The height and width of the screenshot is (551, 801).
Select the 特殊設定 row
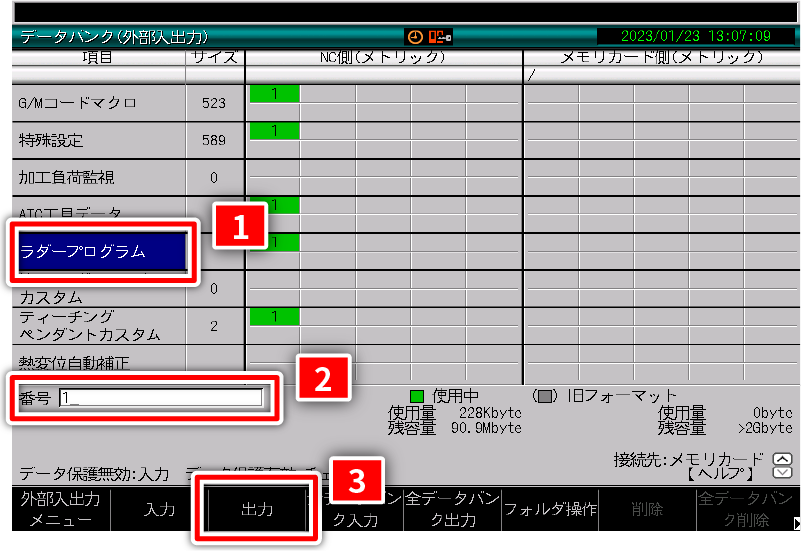(99, 140)
